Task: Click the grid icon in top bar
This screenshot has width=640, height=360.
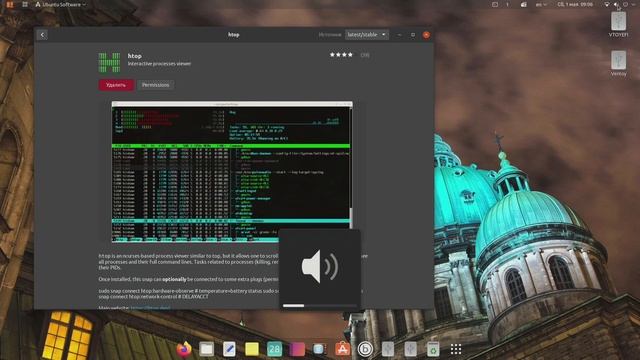Action: coord(25,4)
